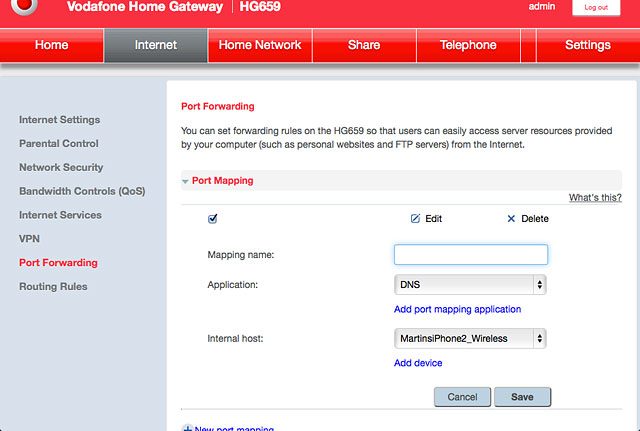Screen dimensions: 640x431
Task: Save the port mapping
Action: pos(522,397)
